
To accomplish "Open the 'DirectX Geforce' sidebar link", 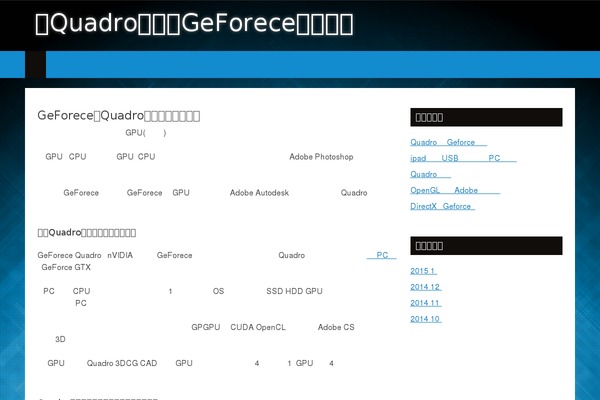I will (442, 206).
